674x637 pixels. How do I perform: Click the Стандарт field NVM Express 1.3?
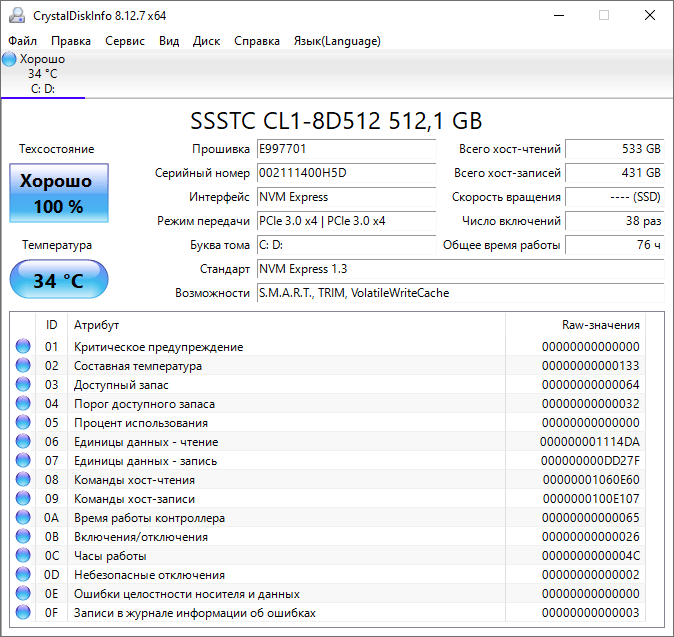point(461,269)
